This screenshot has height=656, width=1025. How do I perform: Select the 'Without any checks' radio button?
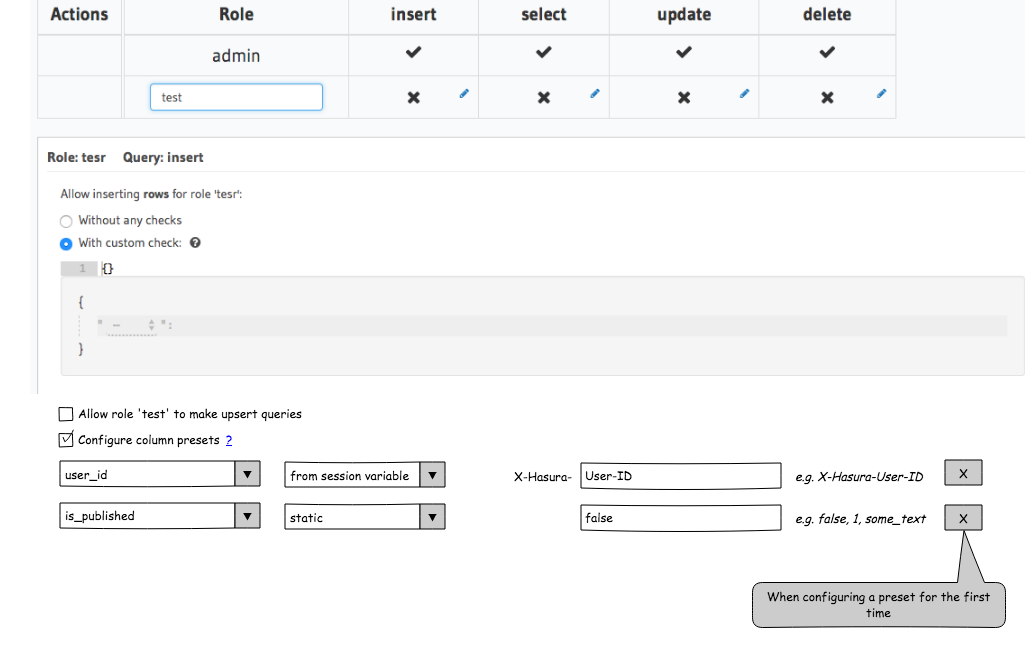tap(65, 220)
